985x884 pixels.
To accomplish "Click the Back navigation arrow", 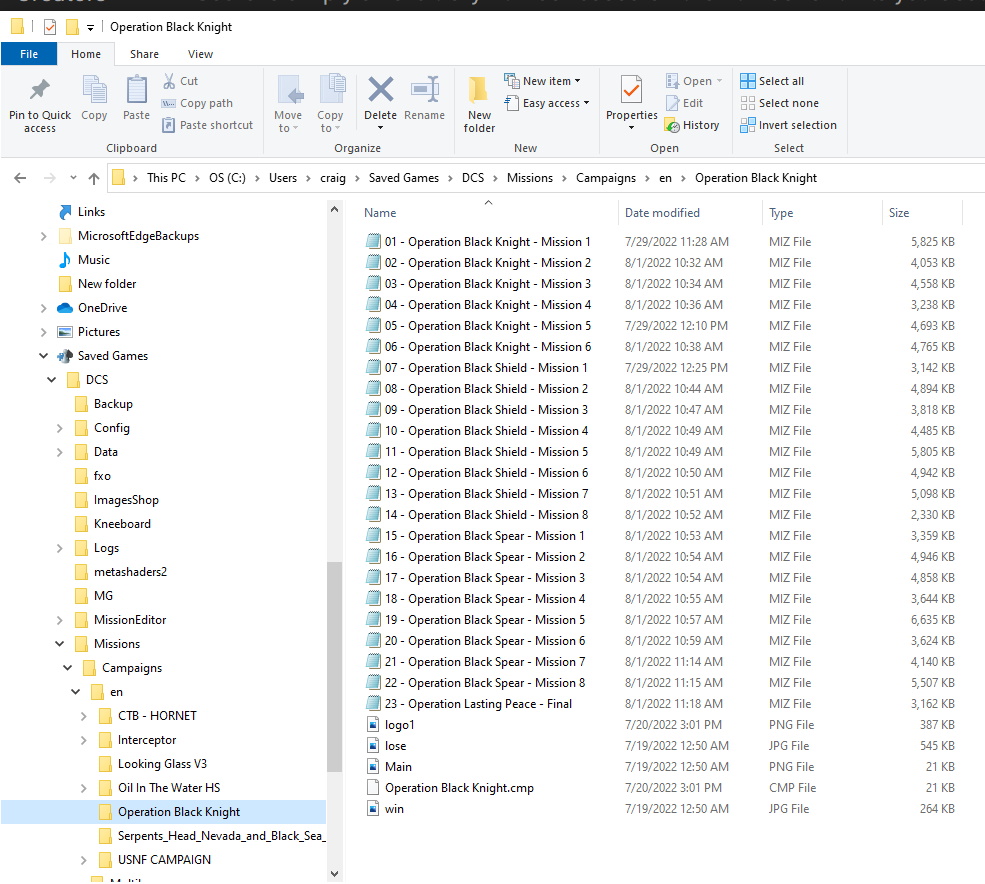I will point(20,178).
